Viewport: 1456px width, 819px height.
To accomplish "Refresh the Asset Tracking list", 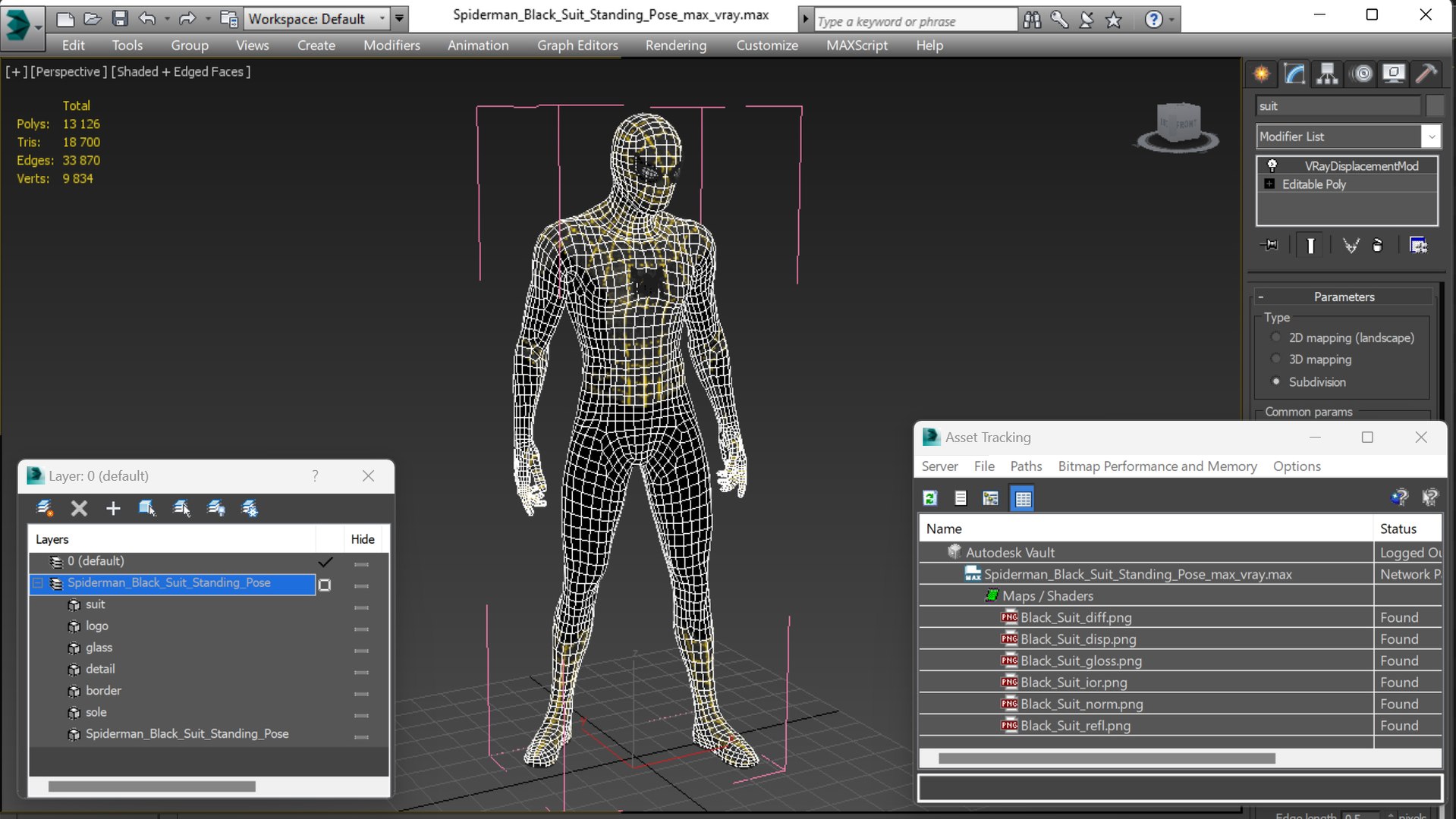I will 930,498.
